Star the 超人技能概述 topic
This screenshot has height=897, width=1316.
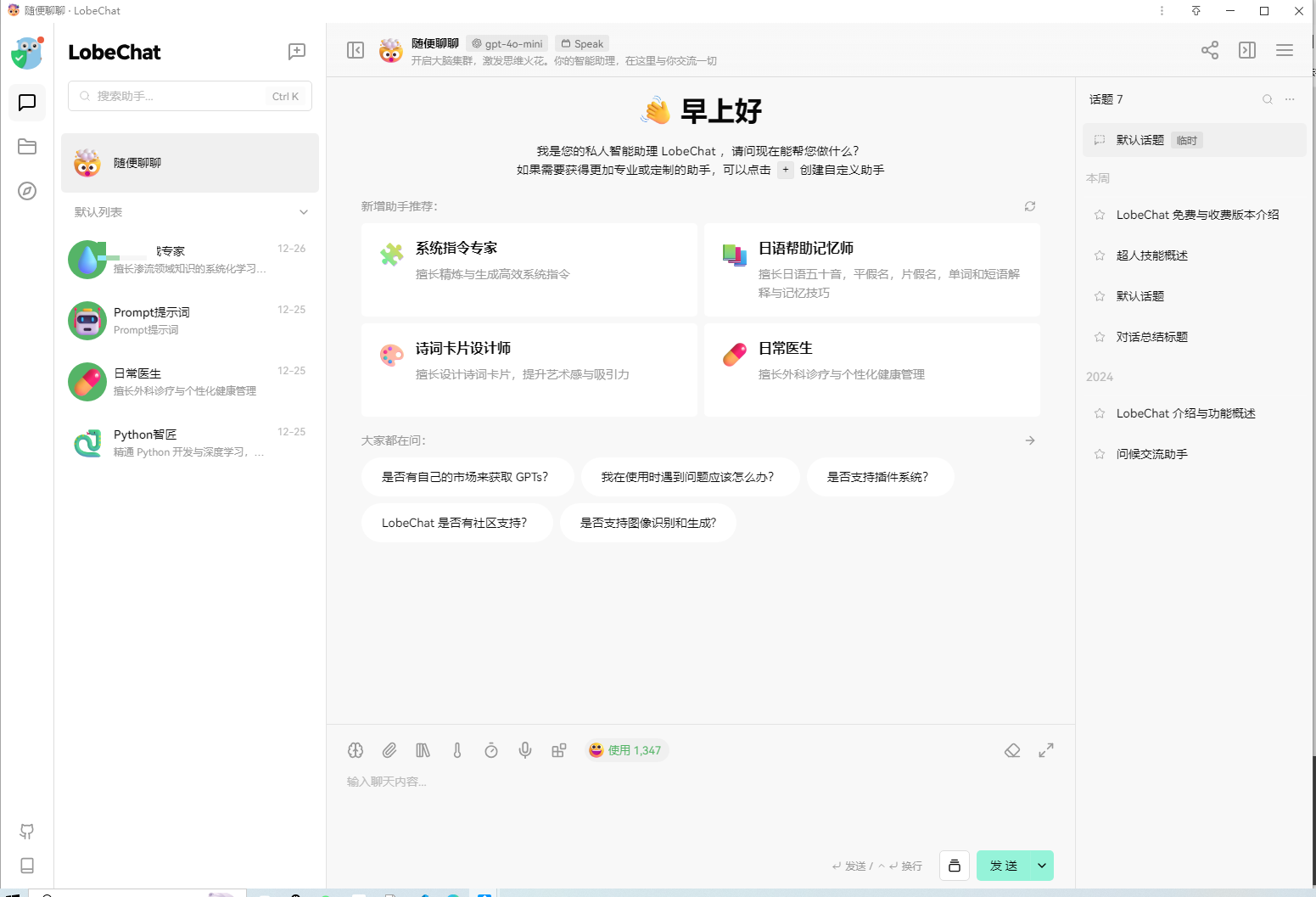tap(1100, 255)
